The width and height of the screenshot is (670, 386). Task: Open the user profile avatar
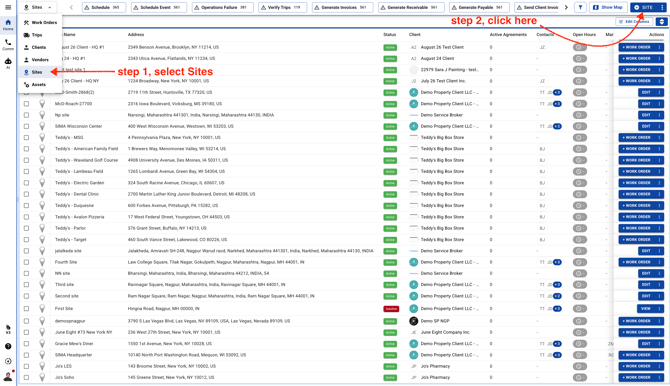tap(8, 376)
